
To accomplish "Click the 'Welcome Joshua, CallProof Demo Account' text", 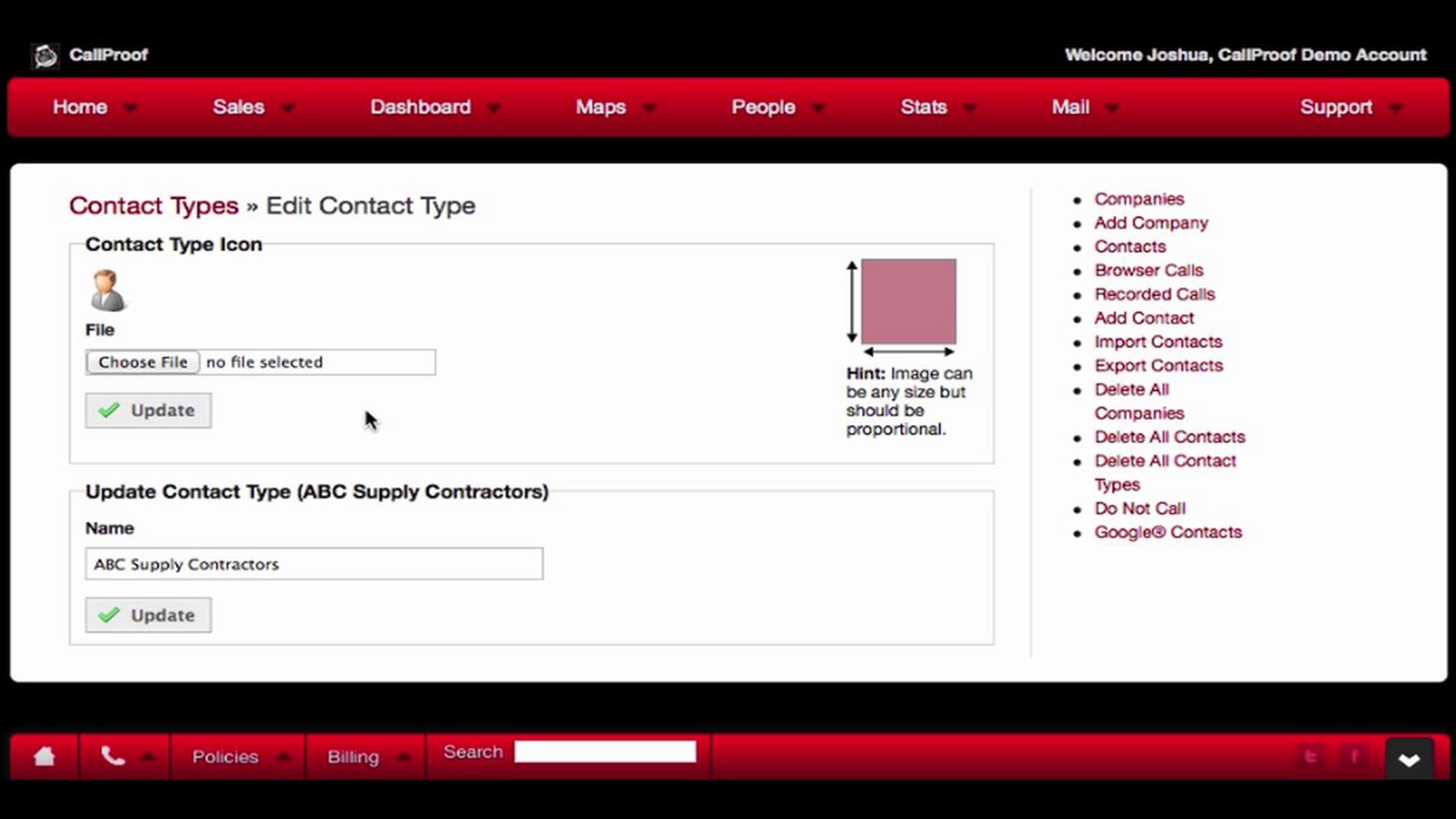I will (x=1246, y=55).
